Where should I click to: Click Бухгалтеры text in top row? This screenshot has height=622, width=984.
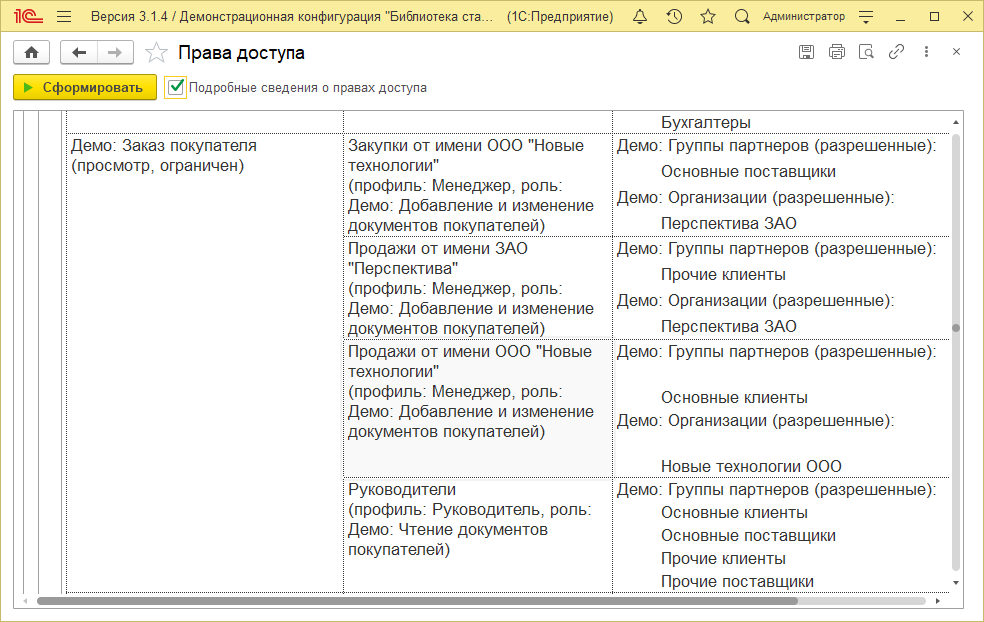(705, 122)
